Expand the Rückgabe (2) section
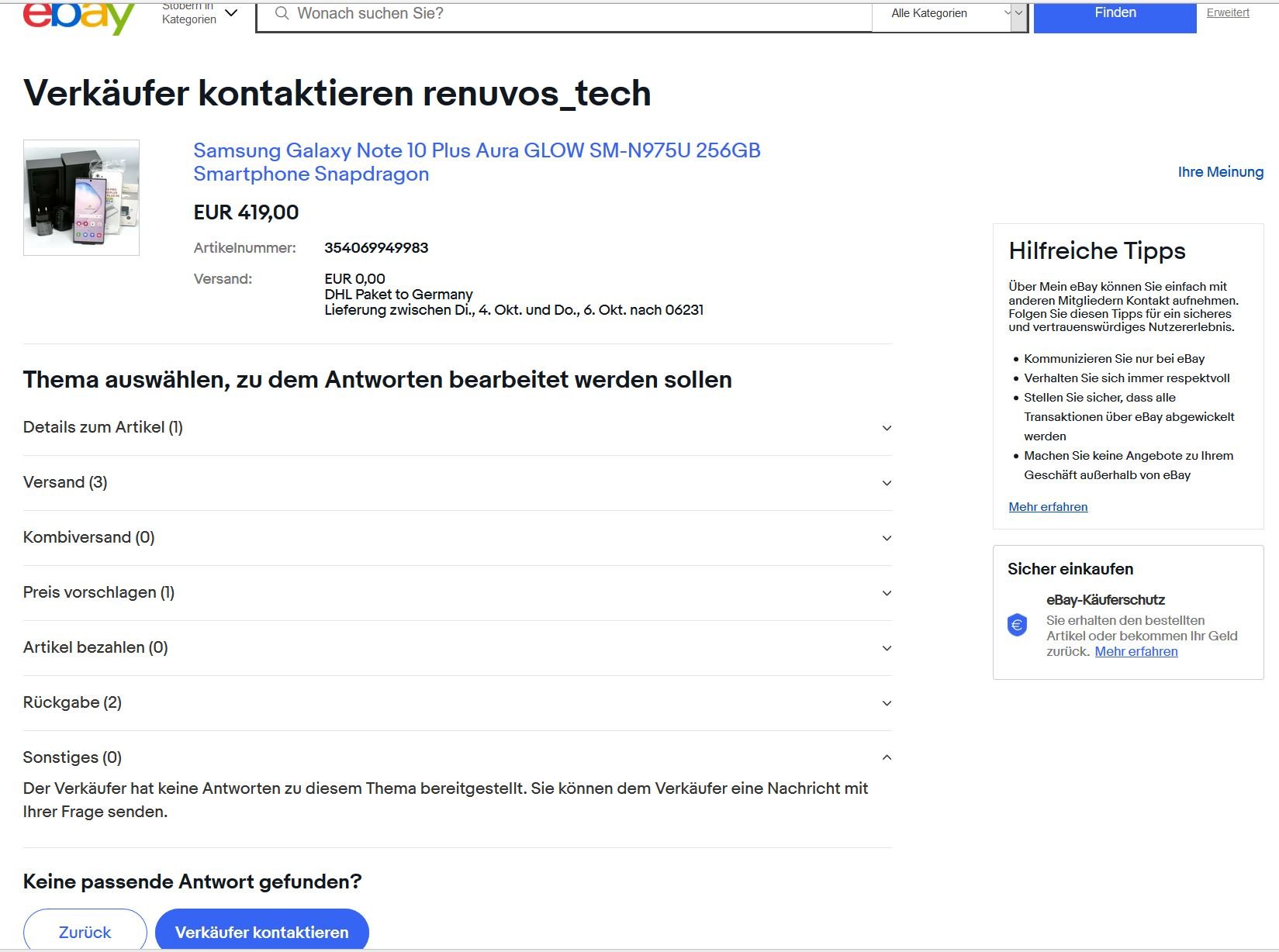 pos(458,703)
